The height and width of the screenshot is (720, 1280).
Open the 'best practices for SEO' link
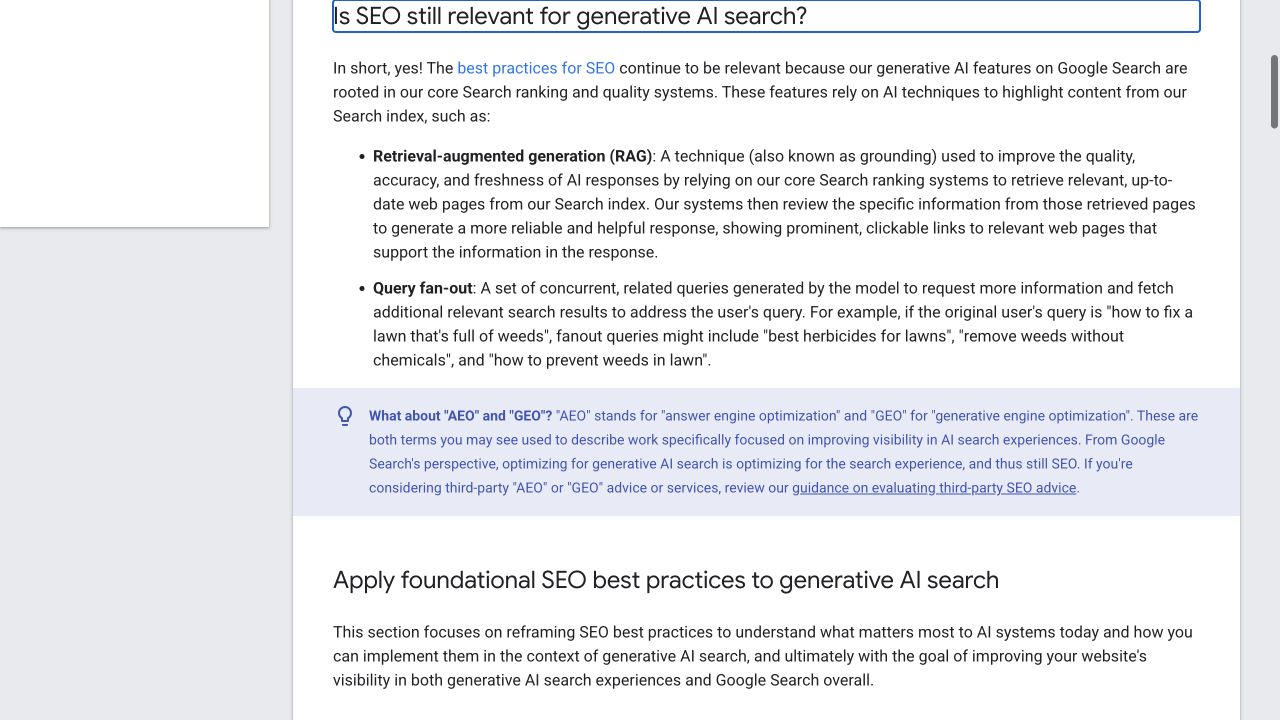tap(536, 68)
